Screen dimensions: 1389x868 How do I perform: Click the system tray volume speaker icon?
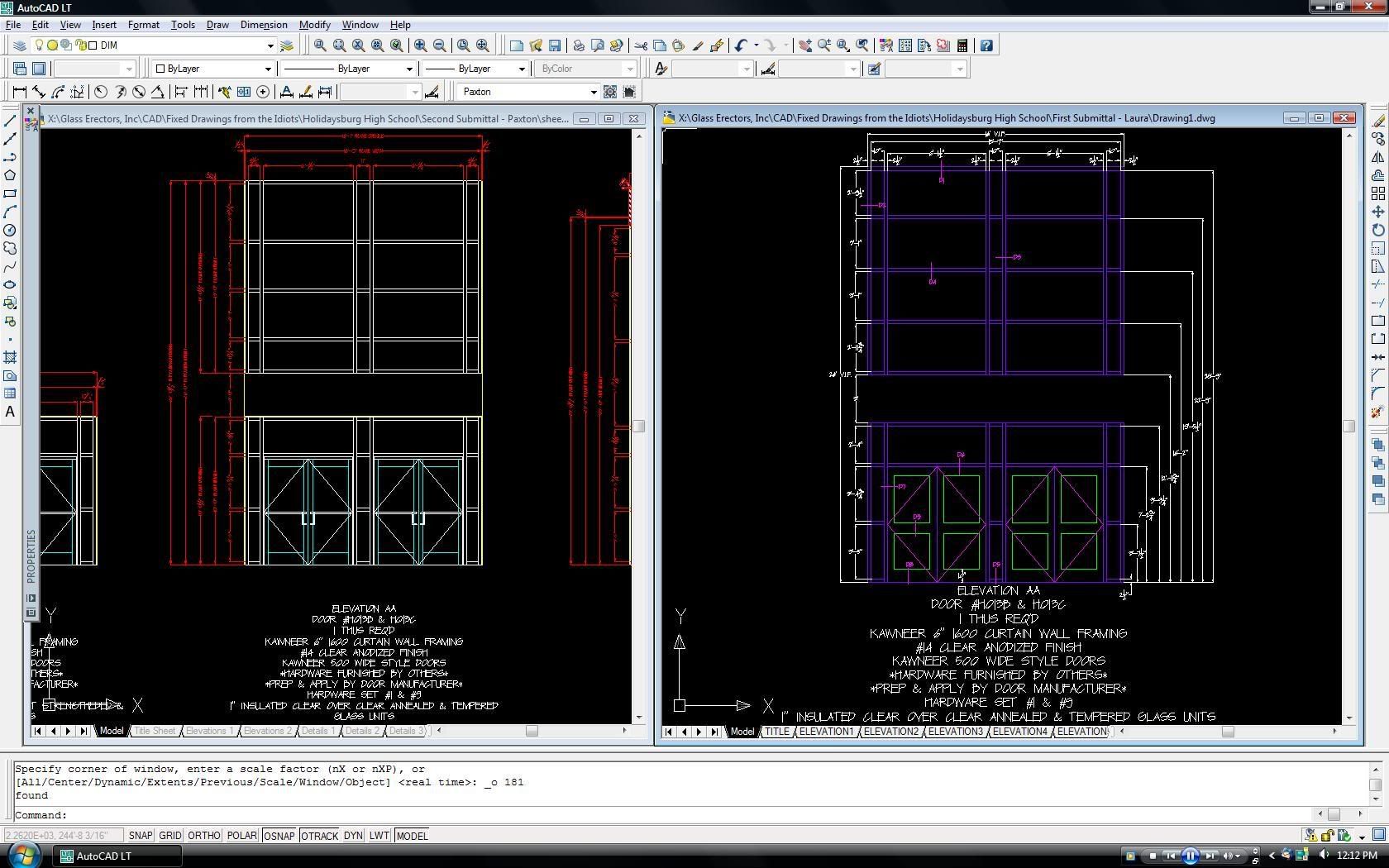pos(1324,855)
